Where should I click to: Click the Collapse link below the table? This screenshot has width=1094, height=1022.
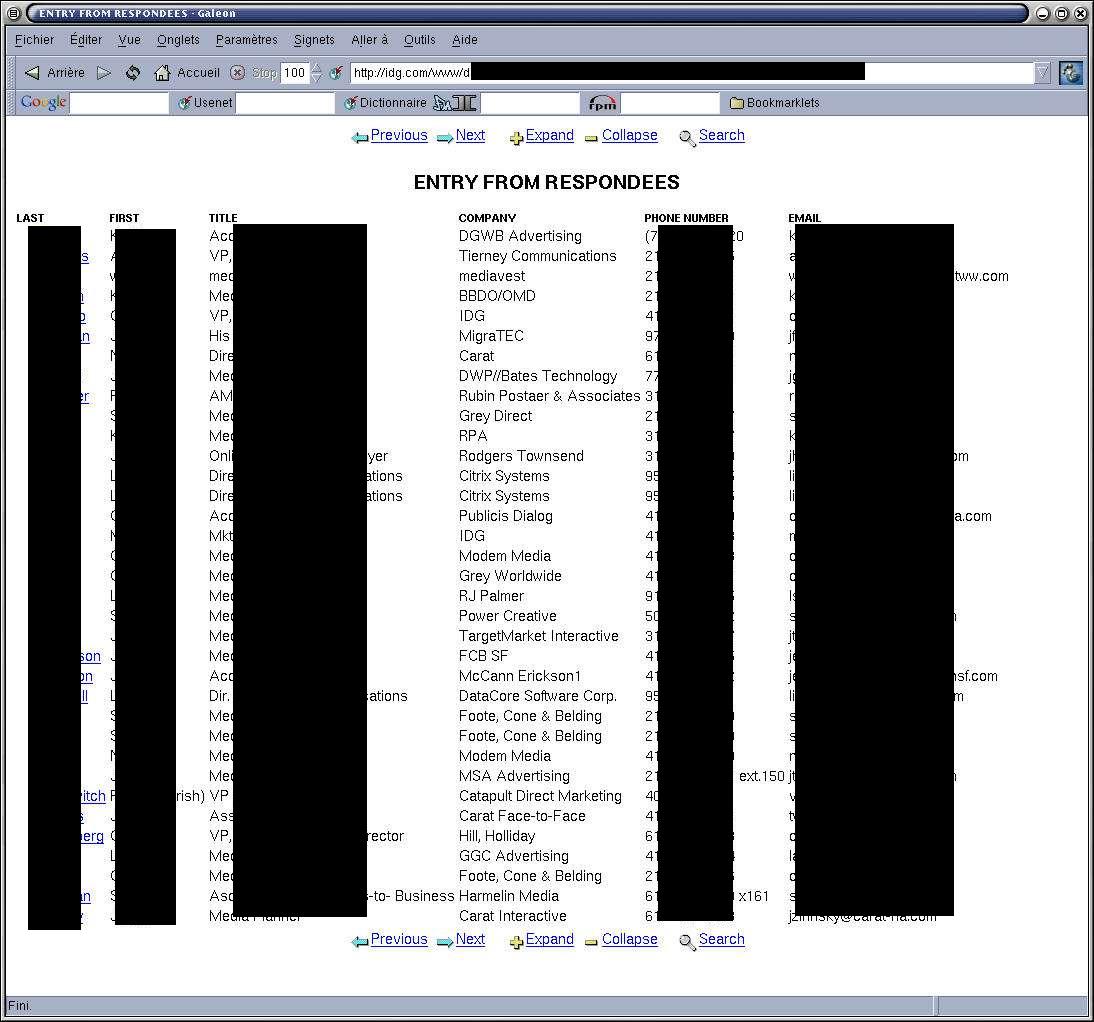click(629, 939)
